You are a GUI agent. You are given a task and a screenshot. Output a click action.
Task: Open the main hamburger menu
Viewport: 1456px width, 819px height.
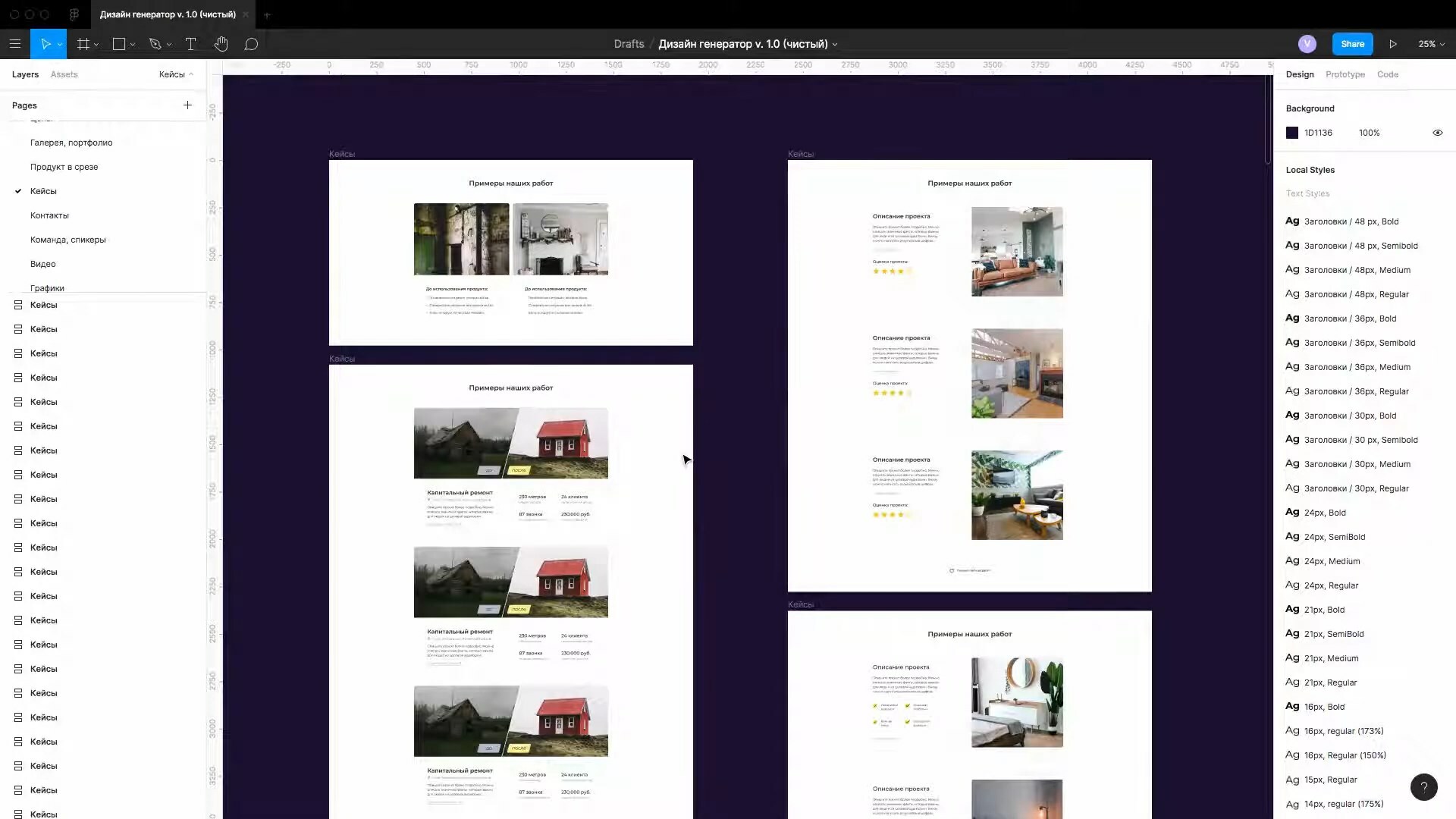(15, 44)
